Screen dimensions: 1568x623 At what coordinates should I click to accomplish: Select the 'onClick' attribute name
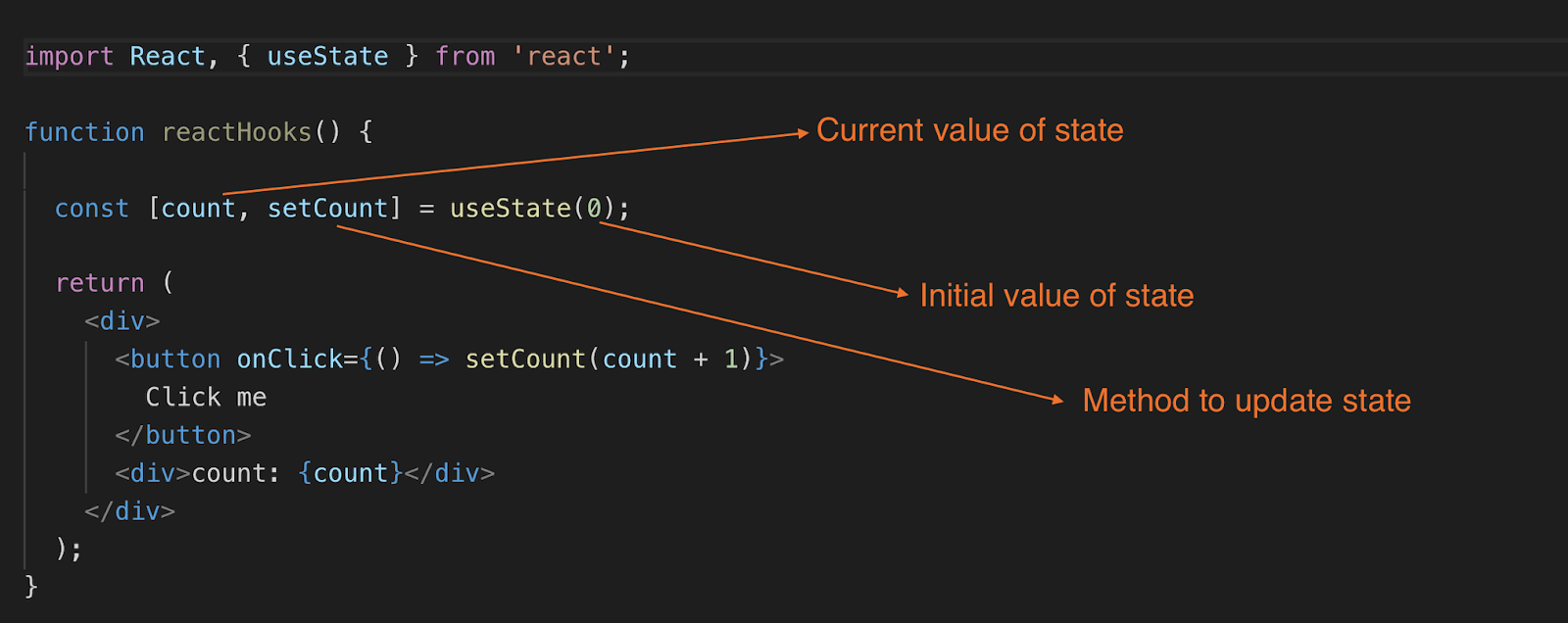point(289,359)
